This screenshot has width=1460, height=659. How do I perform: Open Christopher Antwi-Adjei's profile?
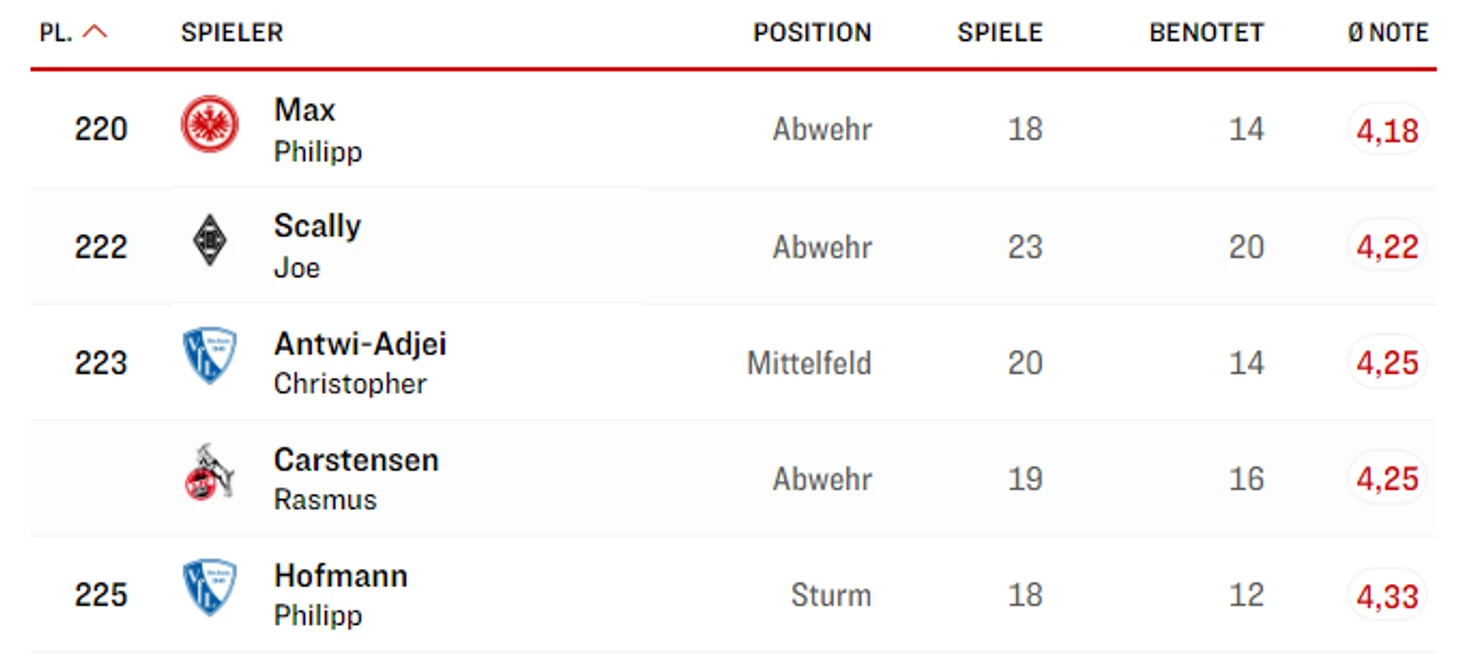(x=360, y=362)
